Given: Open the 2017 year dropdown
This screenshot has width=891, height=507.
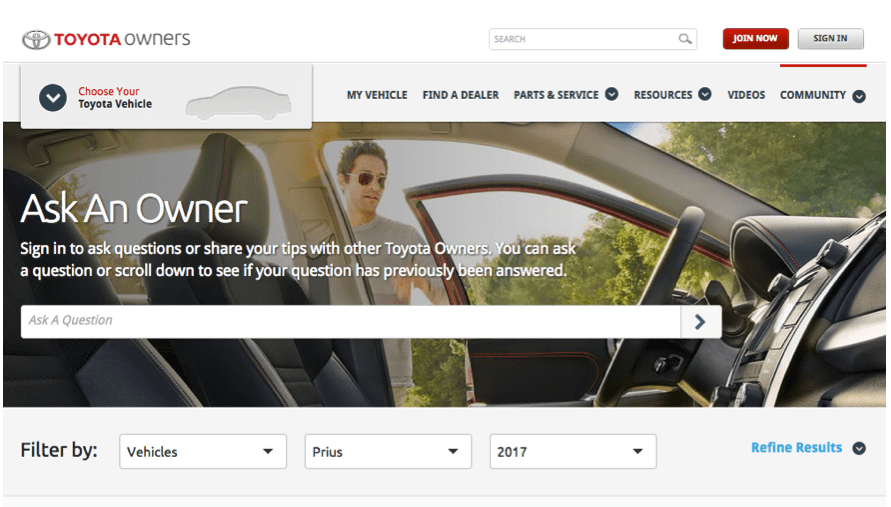Looking at the screenshot, I should 573,452.
